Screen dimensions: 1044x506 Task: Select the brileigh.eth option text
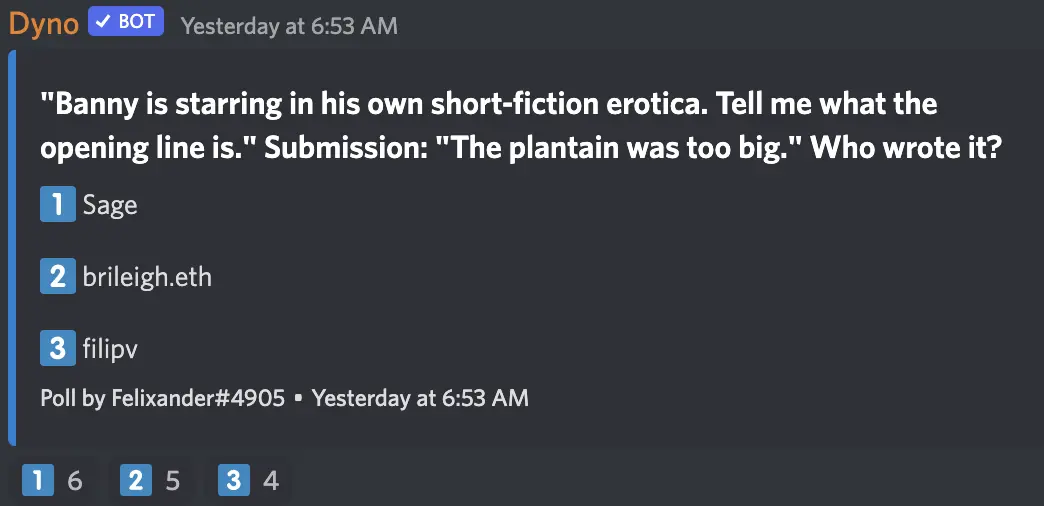pos(147,276)
